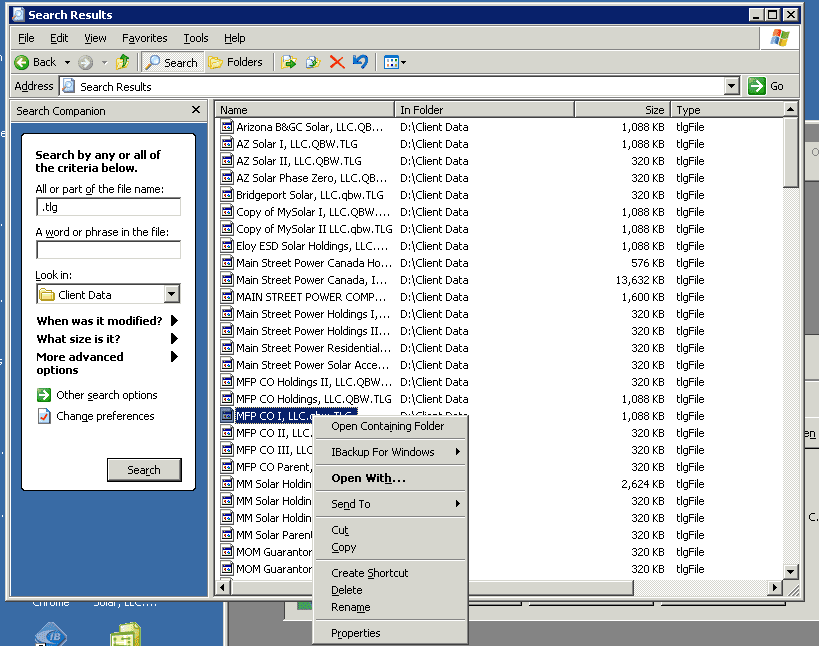Open the 'Look in' Client Data dropdown
819x646 pixels.
[172, 293]
